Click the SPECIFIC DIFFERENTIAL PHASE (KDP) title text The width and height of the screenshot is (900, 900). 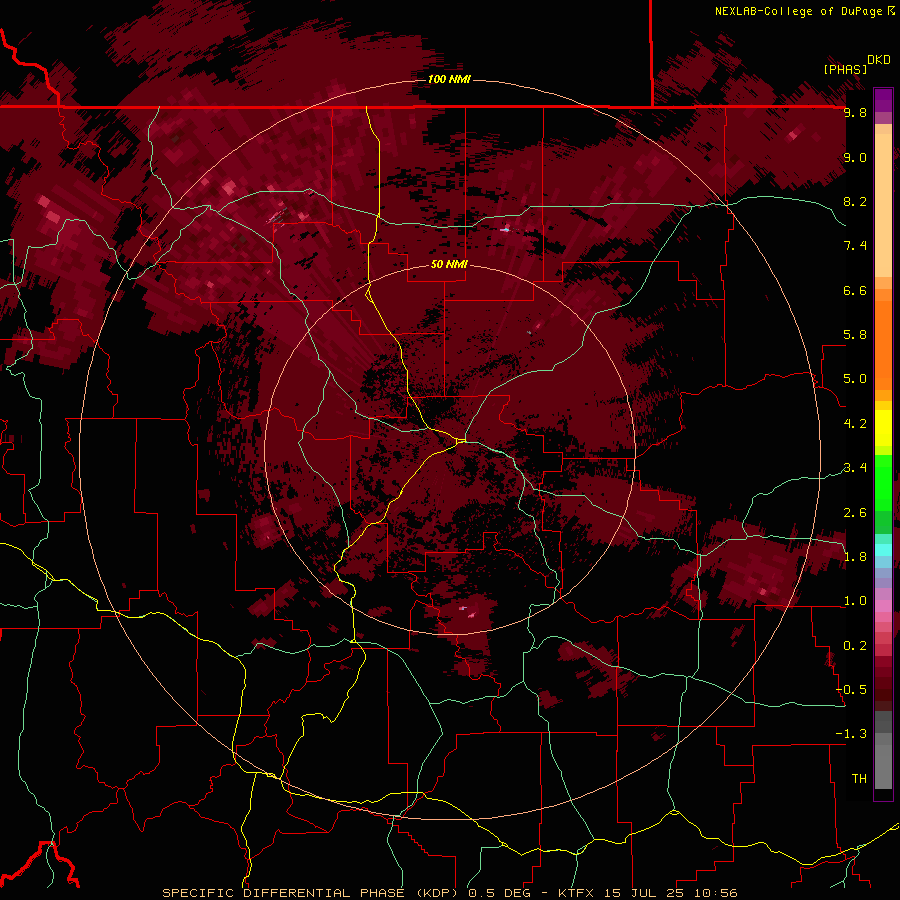[x=312, y=893]
